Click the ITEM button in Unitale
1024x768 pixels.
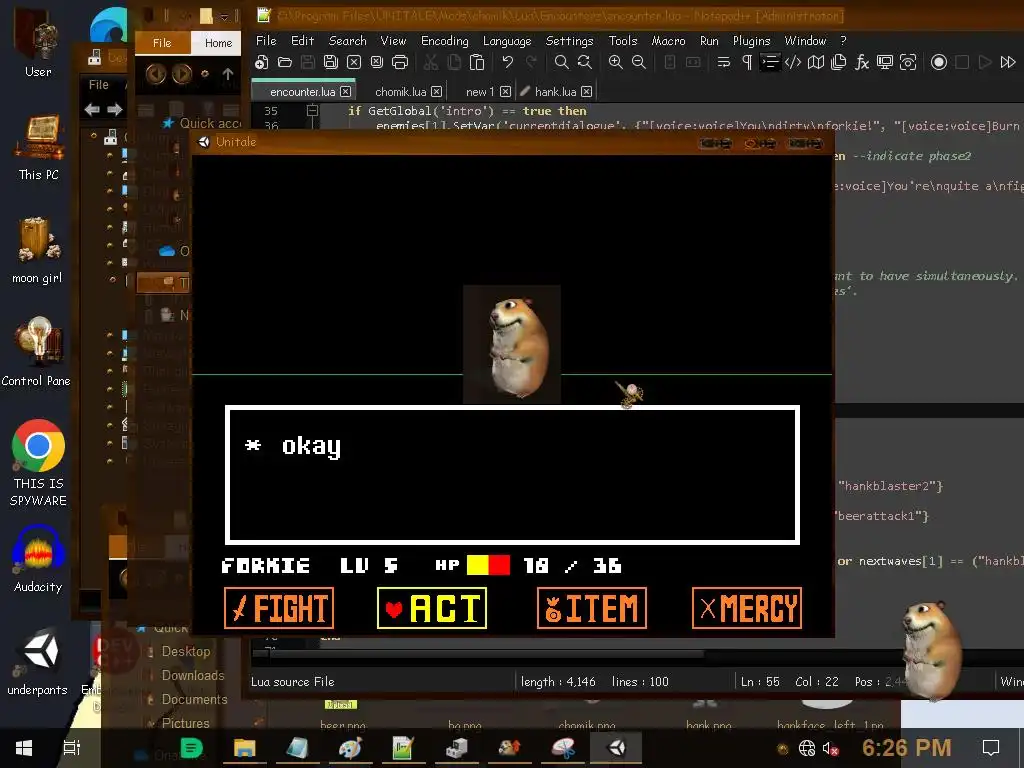pos(592,608)
